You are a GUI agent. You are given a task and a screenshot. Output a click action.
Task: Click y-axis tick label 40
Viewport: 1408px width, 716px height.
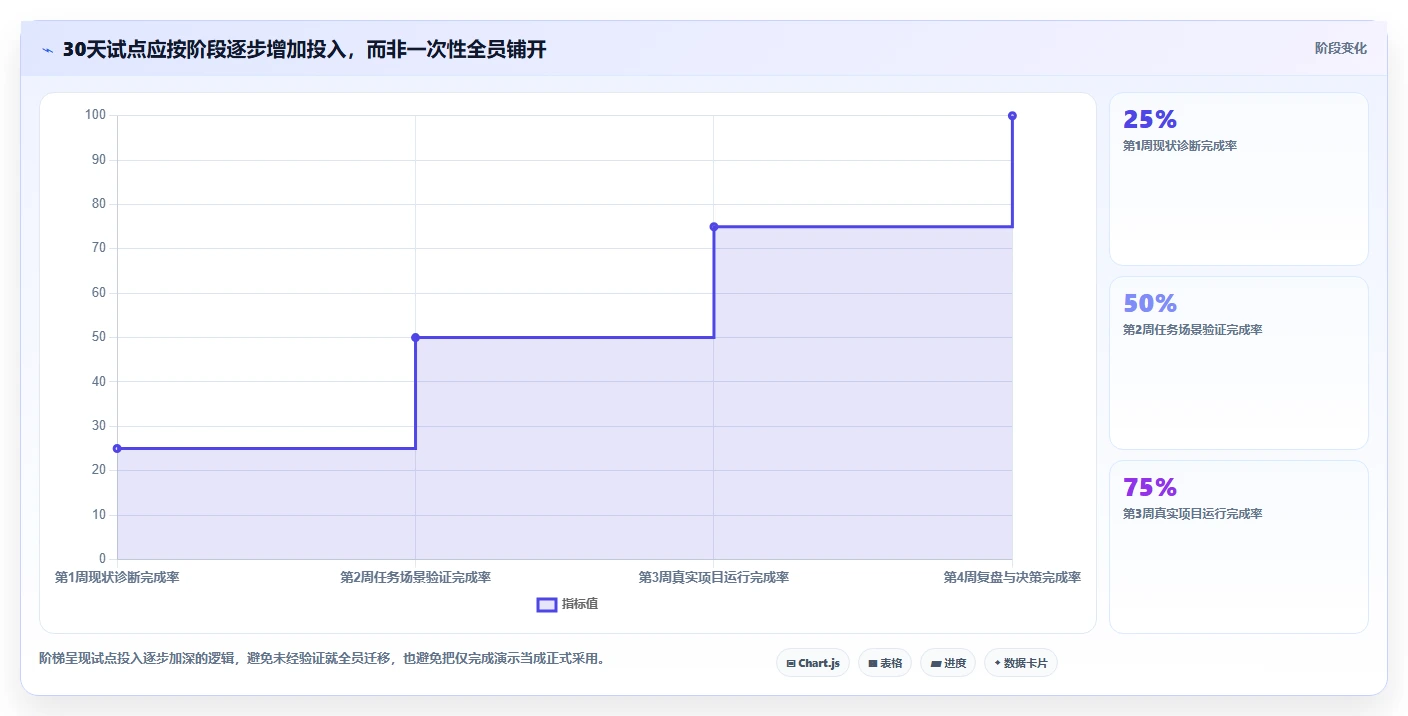coord(99,381)
